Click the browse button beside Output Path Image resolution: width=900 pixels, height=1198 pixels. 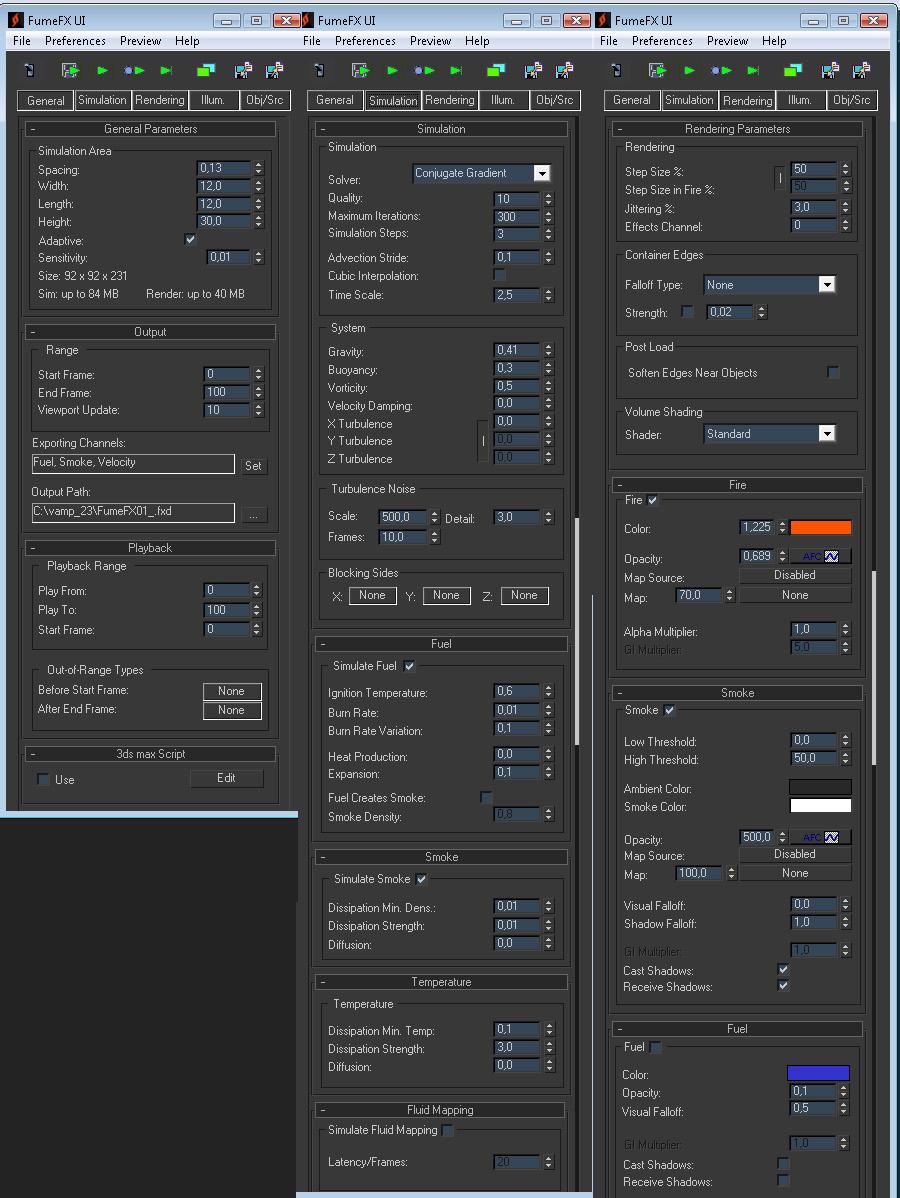pos(254,514)
